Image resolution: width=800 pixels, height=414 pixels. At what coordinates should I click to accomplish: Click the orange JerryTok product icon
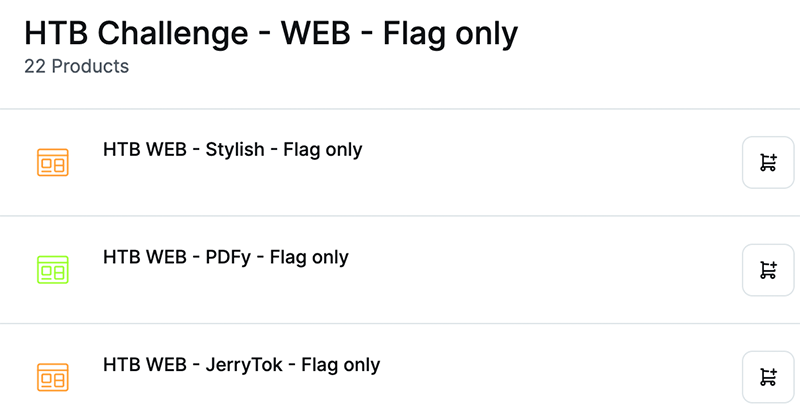coord(52,376)
